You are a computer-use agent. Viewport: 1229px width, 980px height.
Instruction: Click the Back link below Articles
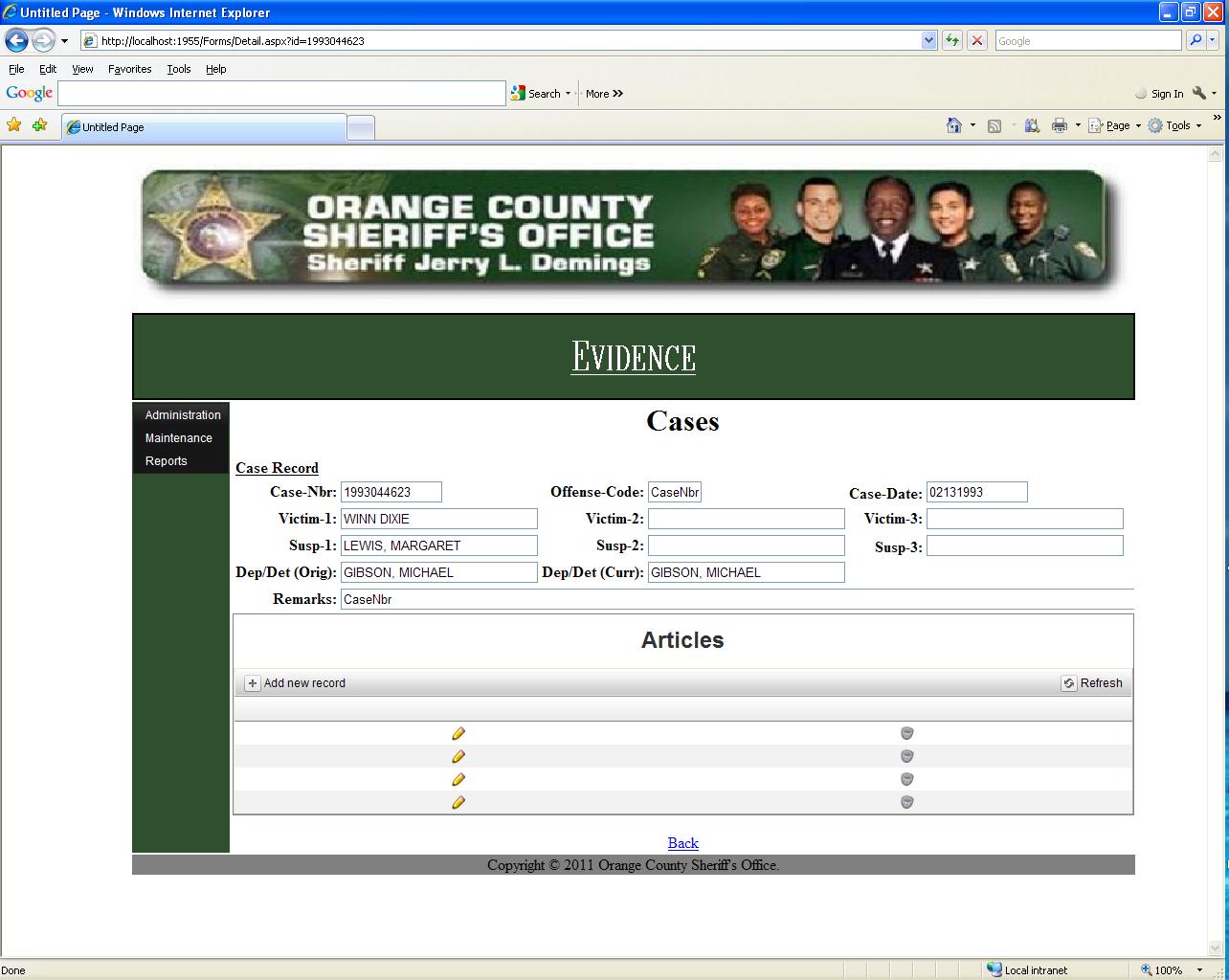point(683,843)
